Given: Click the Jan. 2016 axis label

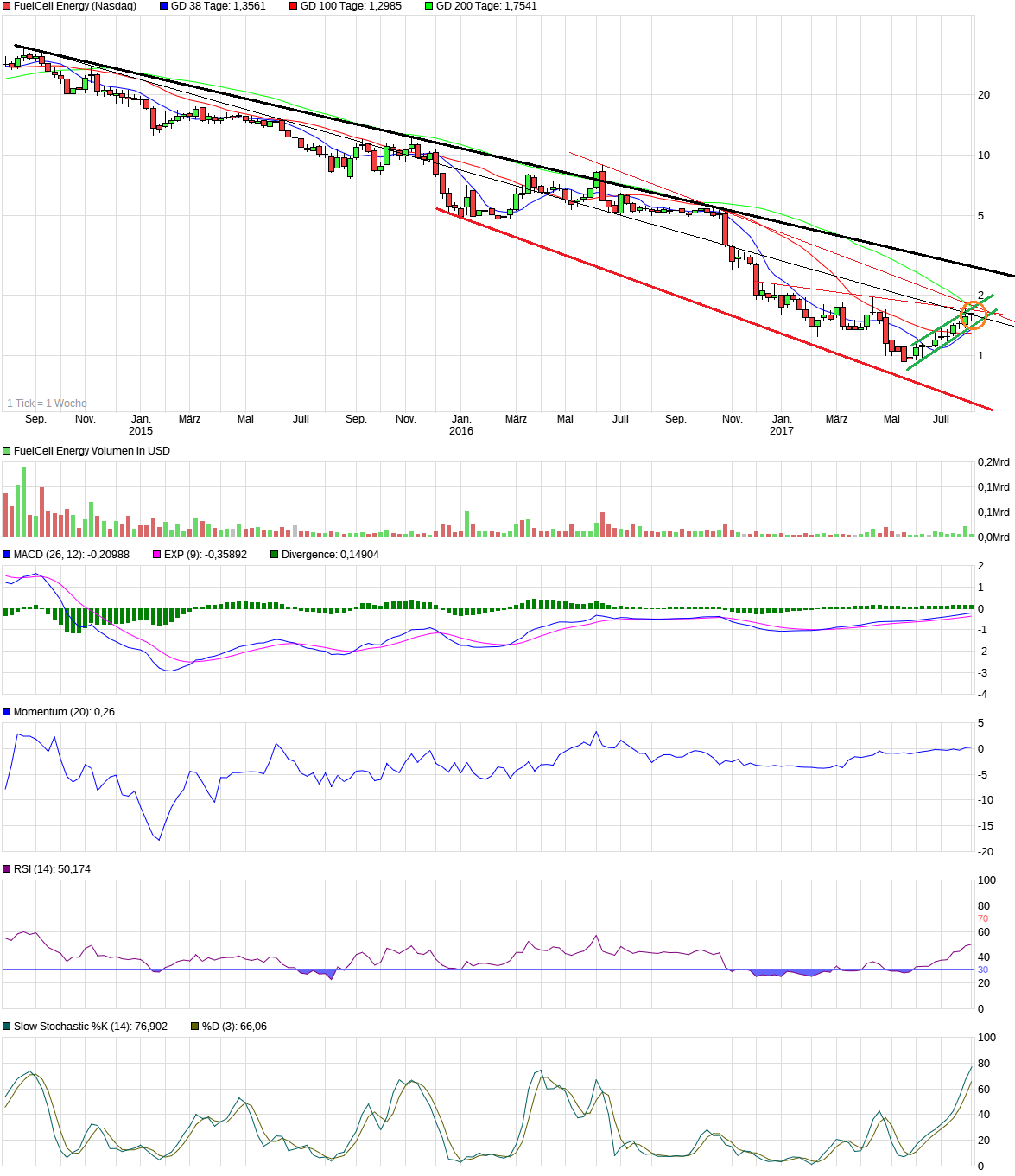Looking at the screenshot, I should pyautogui.click(x=462, y=423).
